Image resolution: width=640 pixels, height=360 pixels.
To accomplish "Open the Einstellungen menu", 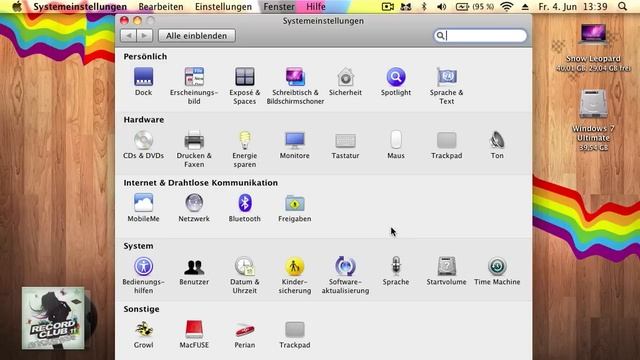I will (223, 7).
